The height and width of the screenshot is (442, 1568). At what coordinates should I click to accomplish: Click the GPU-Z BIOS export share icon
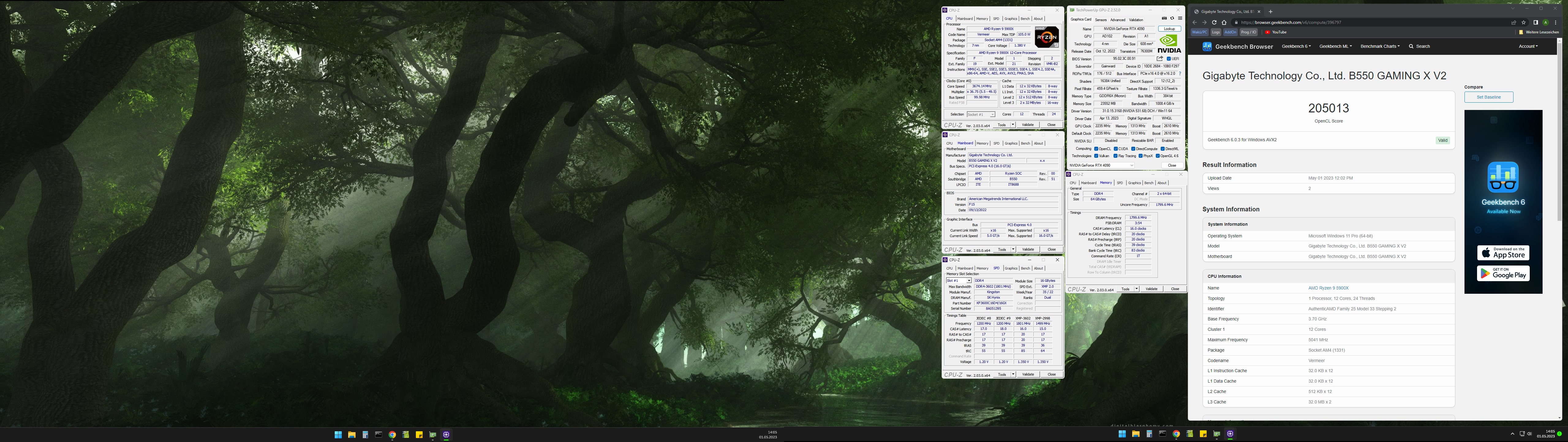(x=1160, y=59)
